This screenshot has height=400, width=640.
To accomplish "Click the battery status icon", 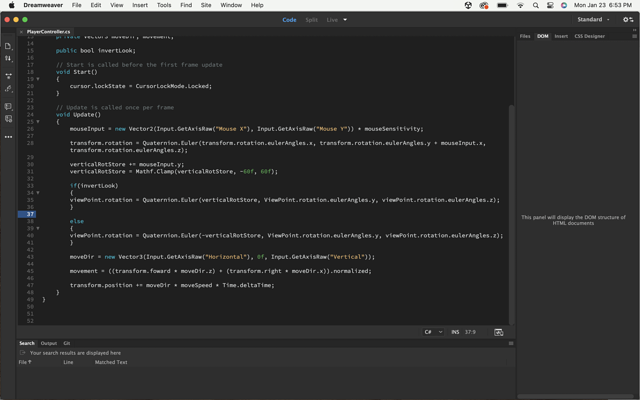I will click(x=502, y=5).
